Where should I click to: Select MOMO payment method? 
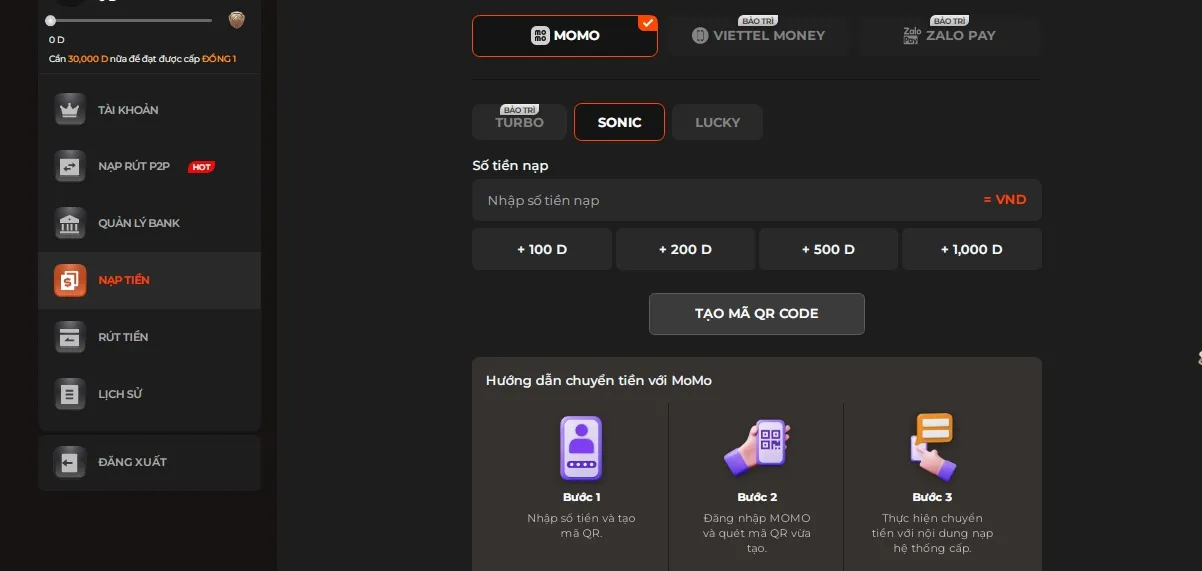tap(565, 36)
